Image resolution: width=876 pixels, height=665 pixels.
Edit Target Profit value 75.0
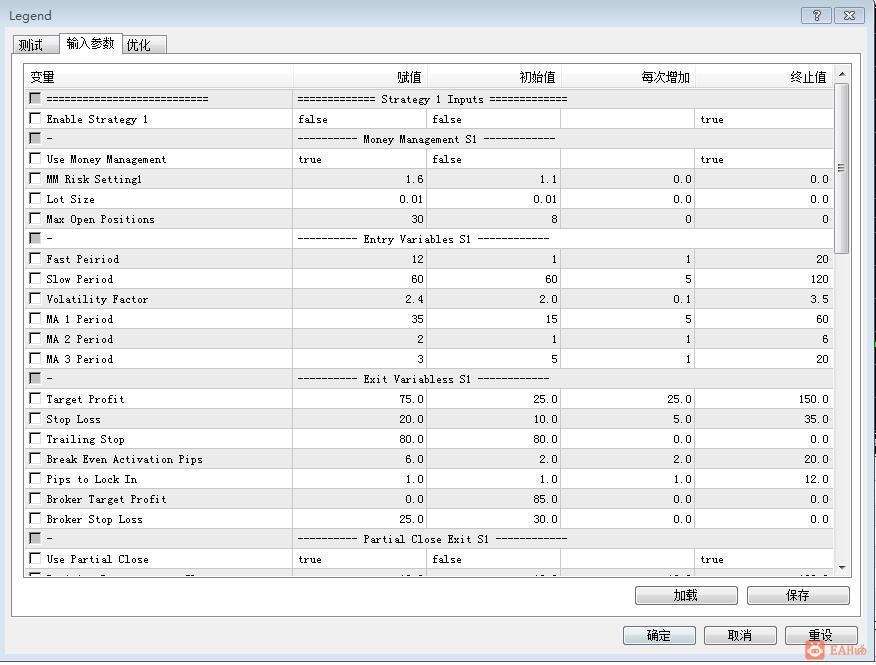pos(359,399)
